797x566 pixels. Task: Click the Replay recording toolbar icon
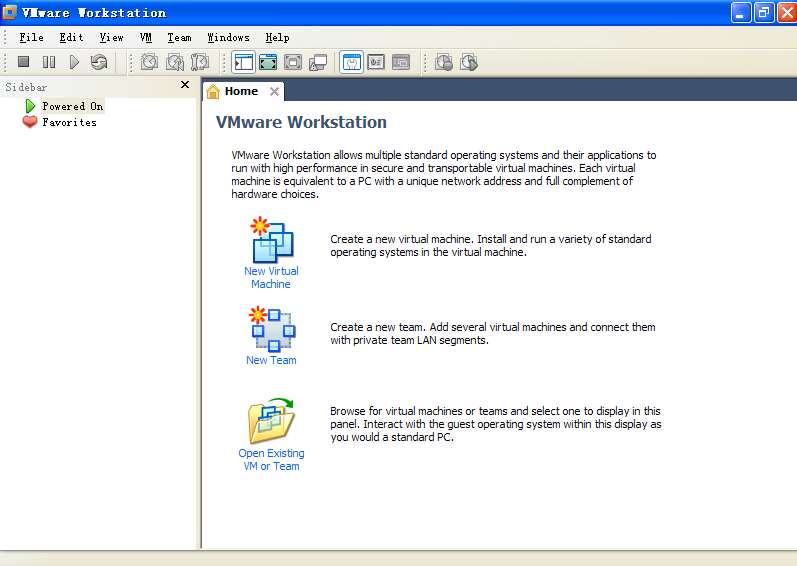[469, 62]
